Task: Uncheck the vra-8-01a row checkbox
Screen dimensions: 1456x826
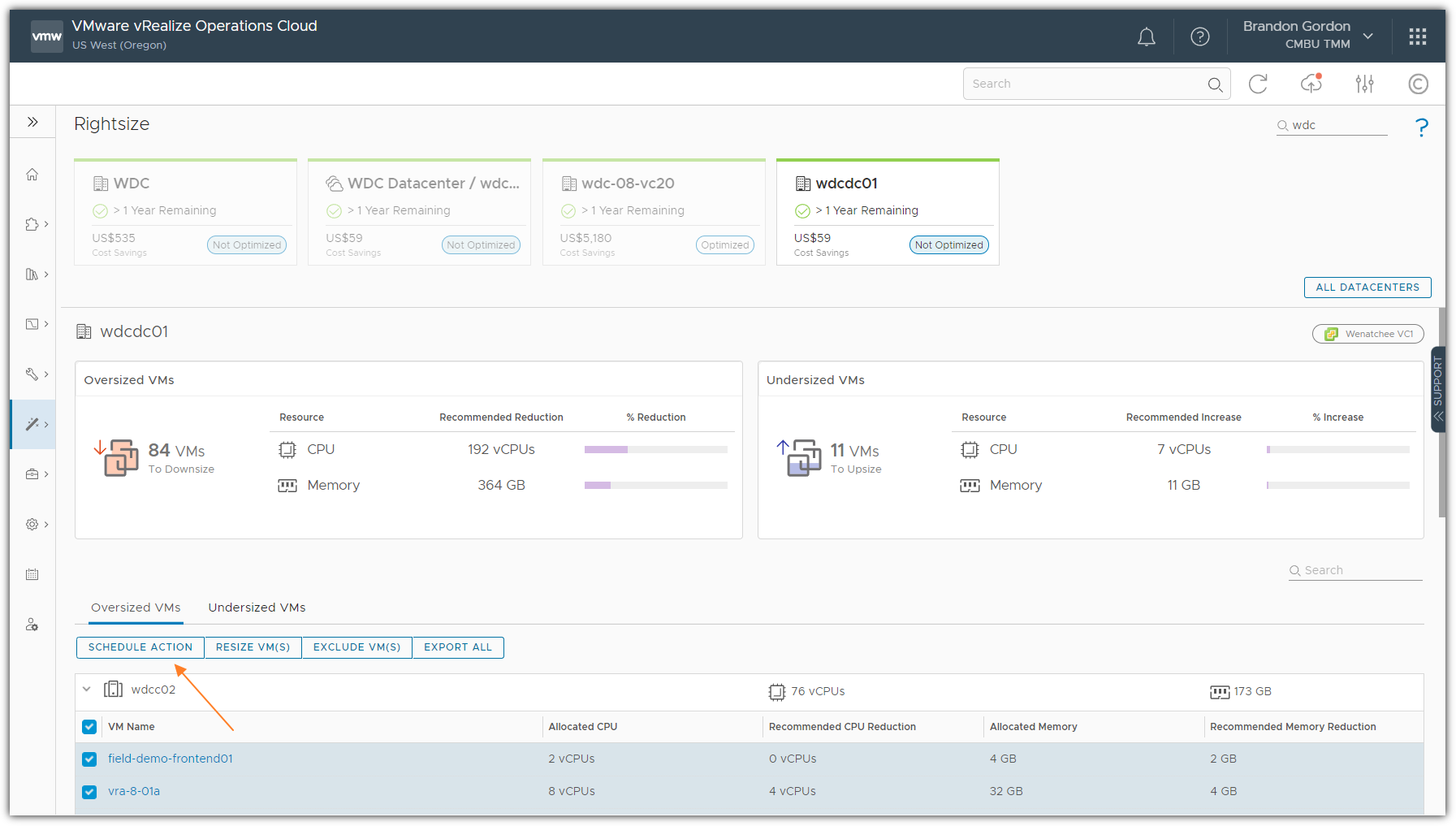Action: click(x=89, y=792)
